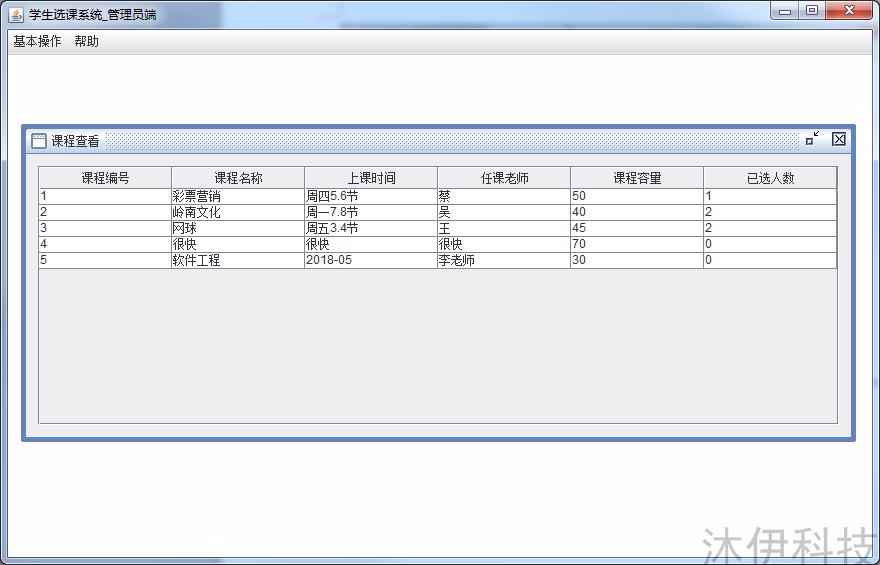The image size is (880, 565).
Task: Open the 帮助 menu
Action: tap(86, 42)
